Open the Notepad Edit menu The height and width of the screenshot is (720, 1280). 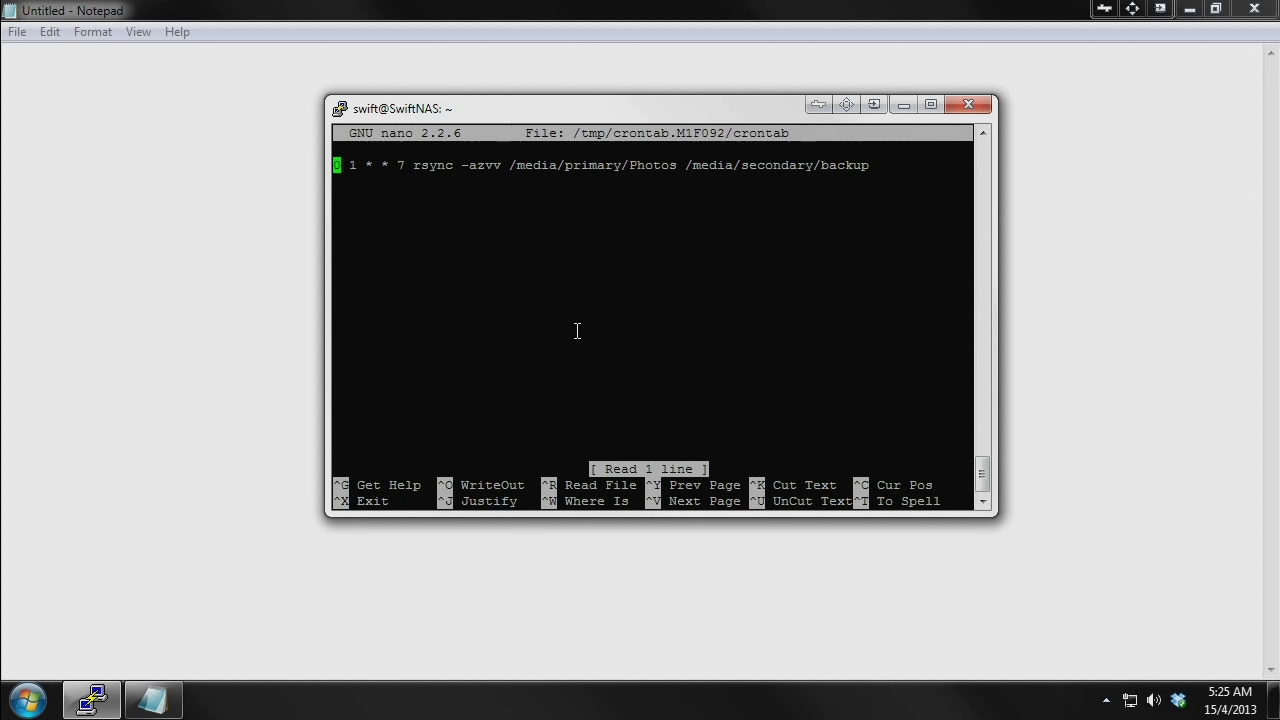click(50, 32)
